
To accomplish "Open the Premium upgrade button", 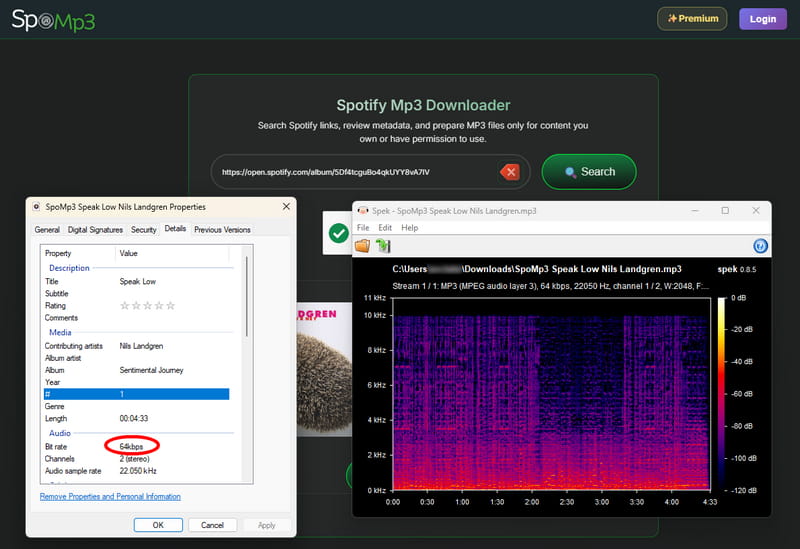I will click(x=692, y=19).
